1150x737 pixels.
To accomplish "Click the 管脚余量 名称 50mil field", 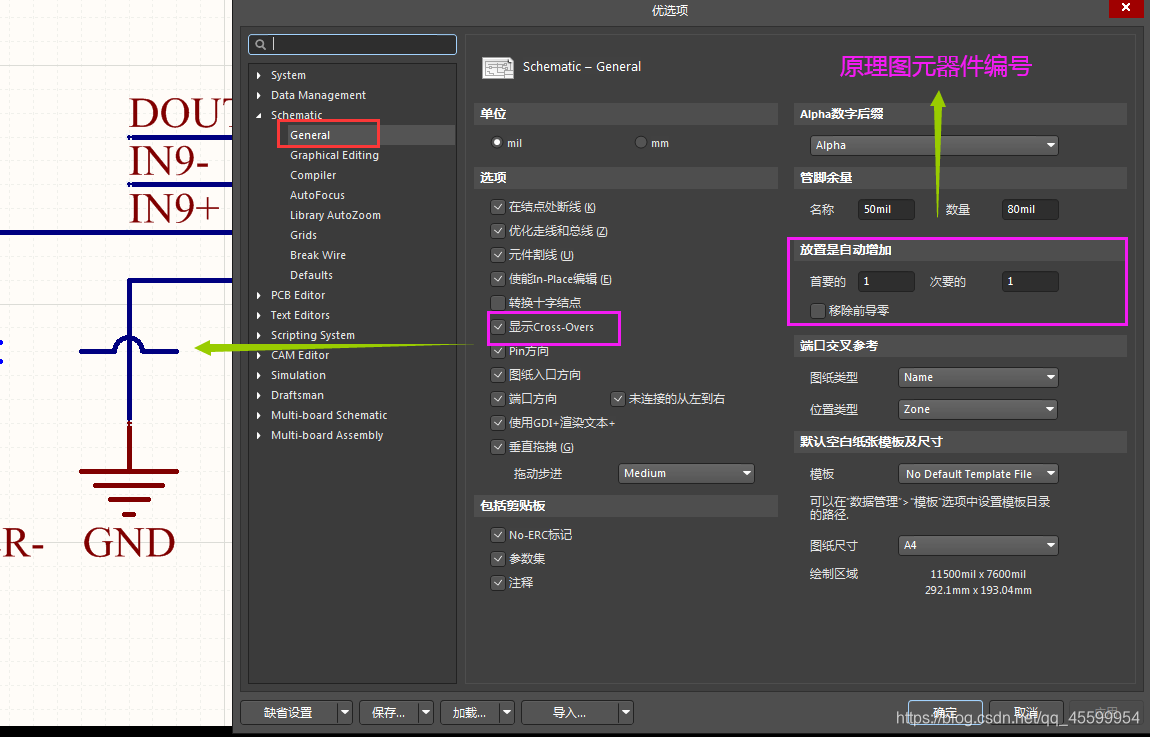I will [x=886, y=210].
